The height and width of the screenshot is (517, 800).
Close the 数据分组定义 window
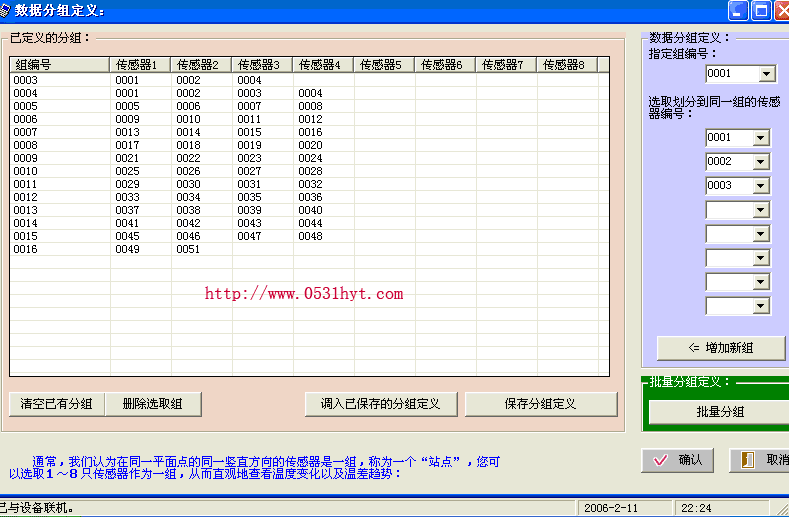click(782, 11)
